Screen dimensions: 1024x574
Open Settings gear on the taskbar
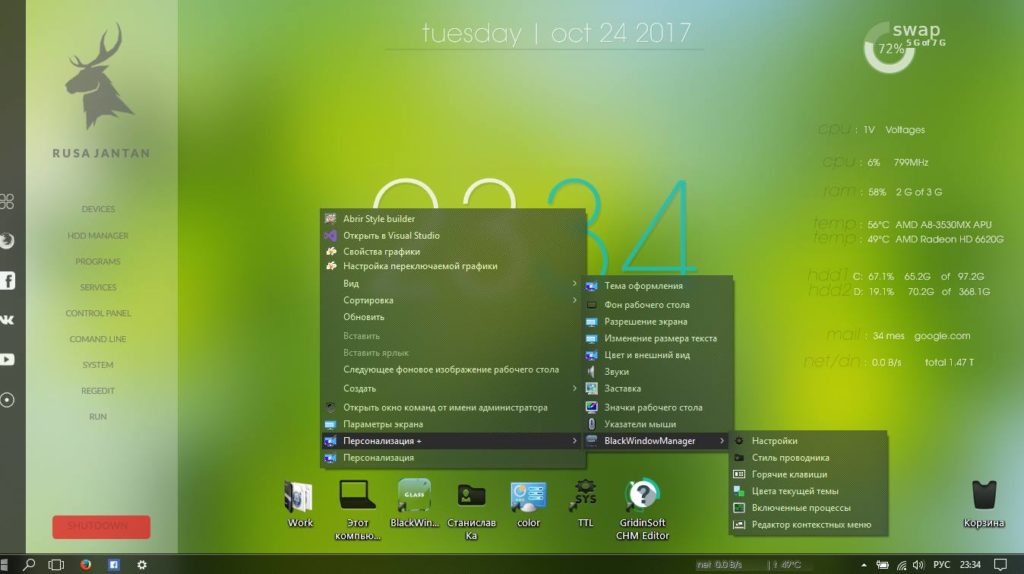point(142,564)
